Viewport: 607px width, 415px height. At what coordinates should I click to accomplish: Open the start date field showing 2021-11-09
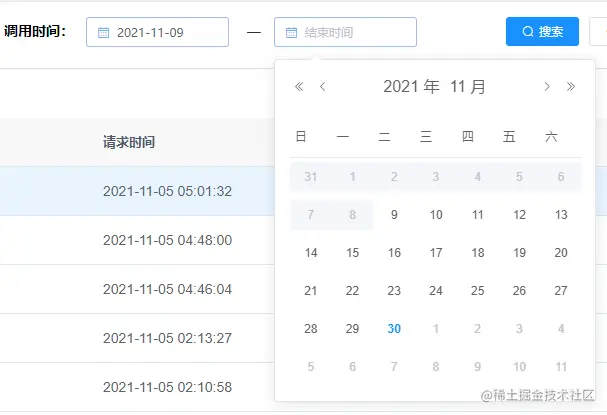(x=158, y=32)
